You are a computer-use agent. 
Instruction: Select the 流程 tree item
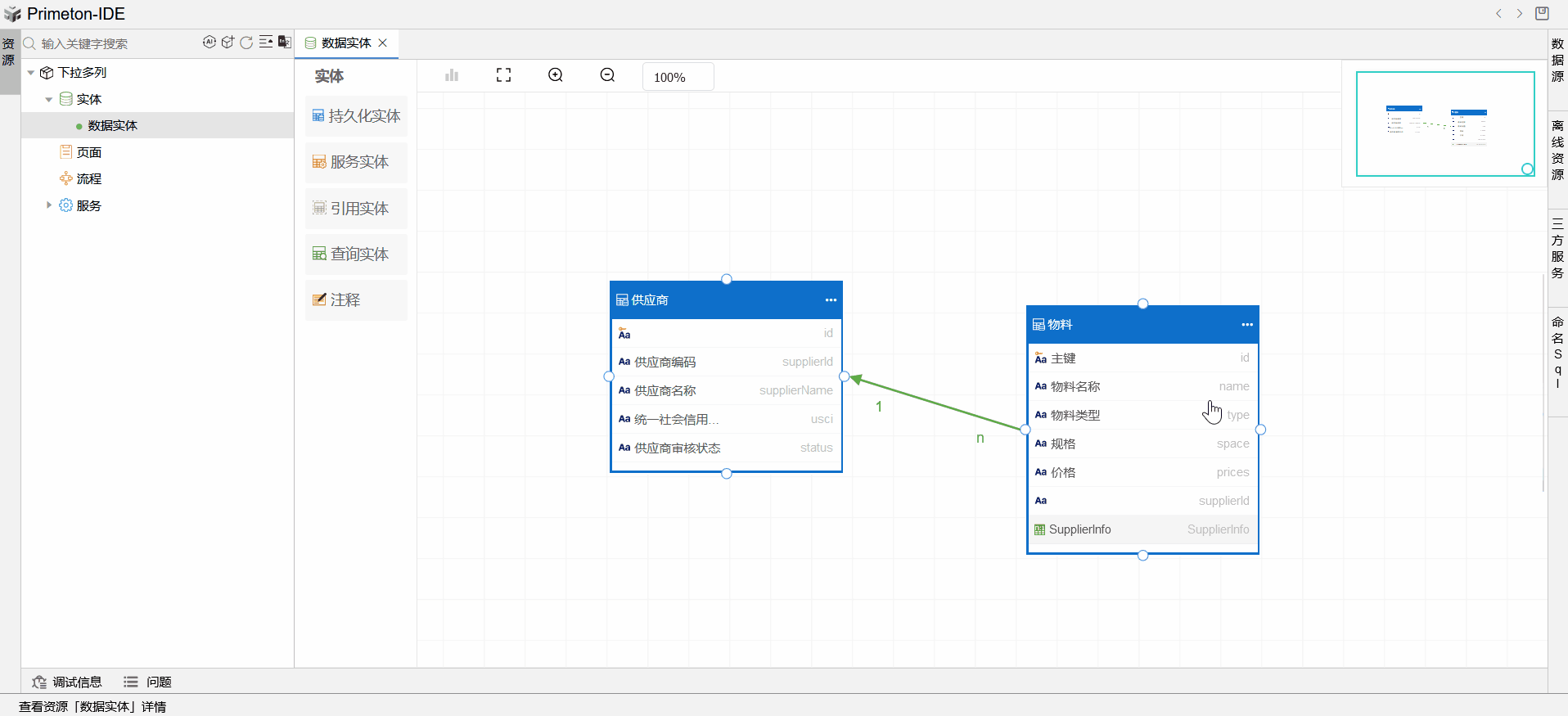(89, 178)
